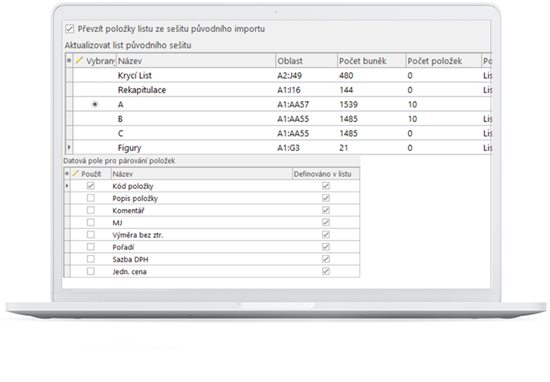The image size is (550, 382).
Task: Toggle Definováno v listu for Pořadí
Action: coord(326,247)
